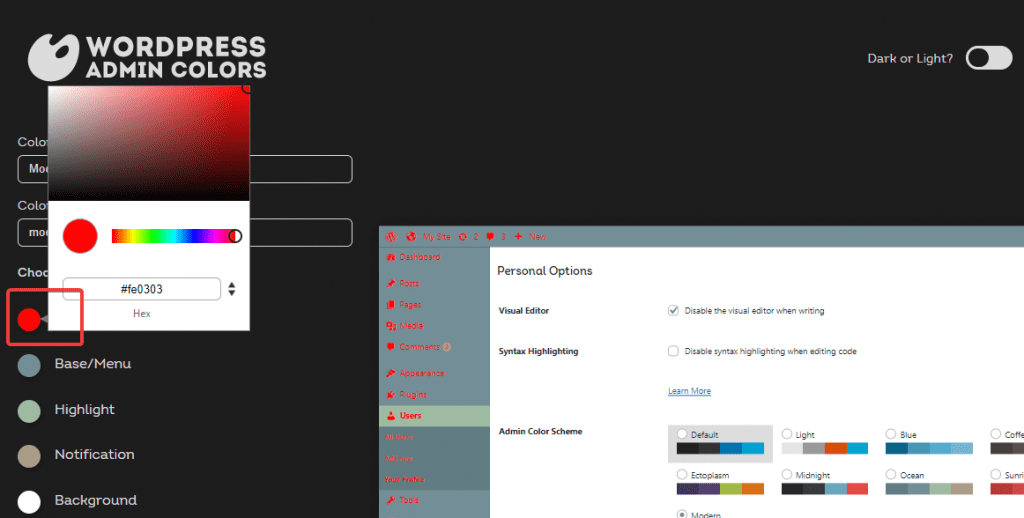Open Dashboard in the preview sidebar
Image resolution: width=1024 pixels, height=518 pixels.
(x=420, y=257)
